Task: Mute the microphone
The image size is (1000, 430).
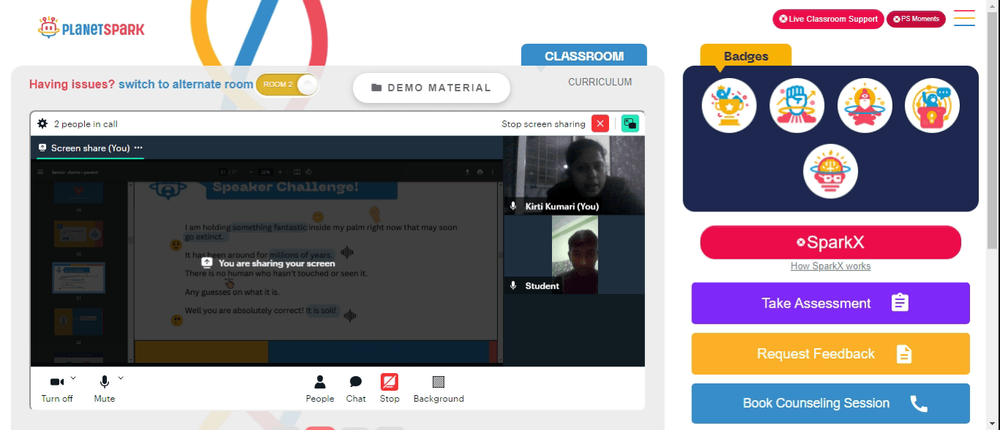Action: [x=105, y=389]
